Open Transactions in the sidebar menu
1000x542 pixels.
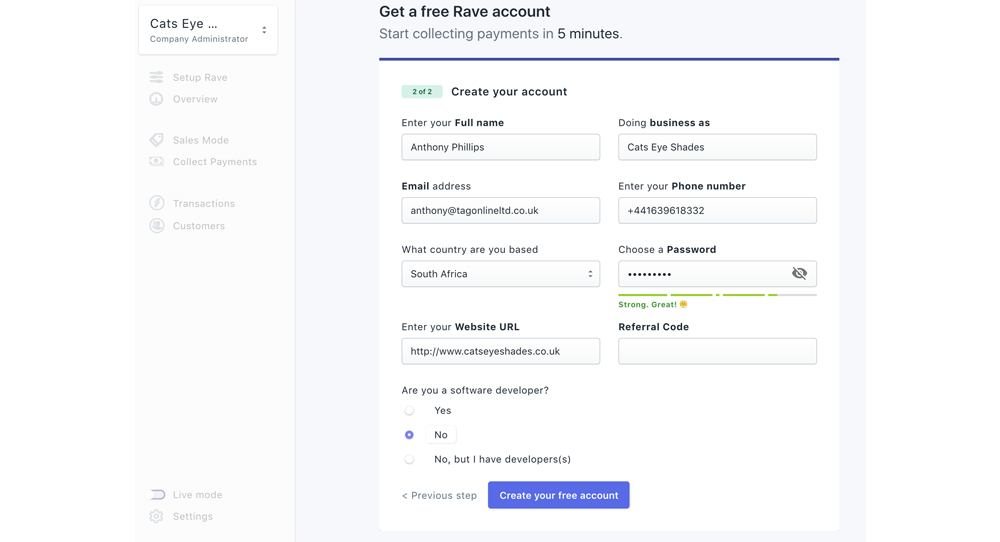click(203, 203)
